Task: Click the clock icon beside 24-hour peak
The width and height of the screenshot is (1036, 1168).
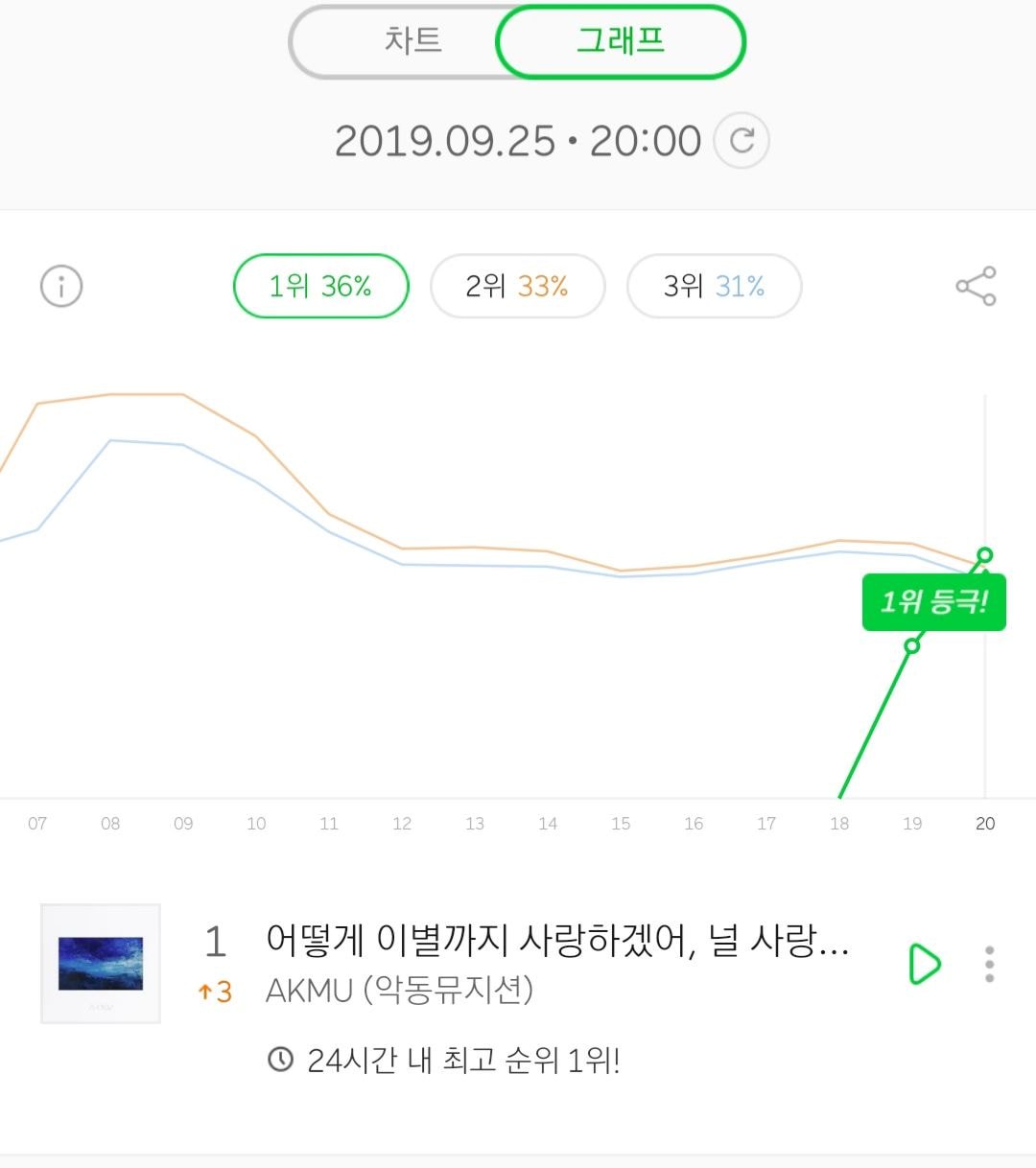Action: tap(280, 1060)
